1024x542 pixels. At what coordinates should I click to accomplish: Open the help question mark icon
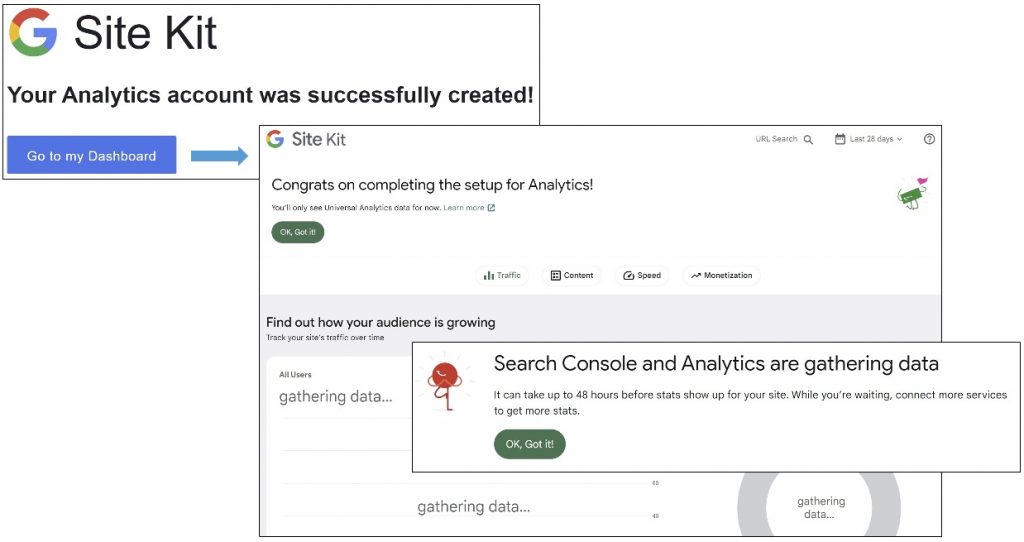[929, 140]
